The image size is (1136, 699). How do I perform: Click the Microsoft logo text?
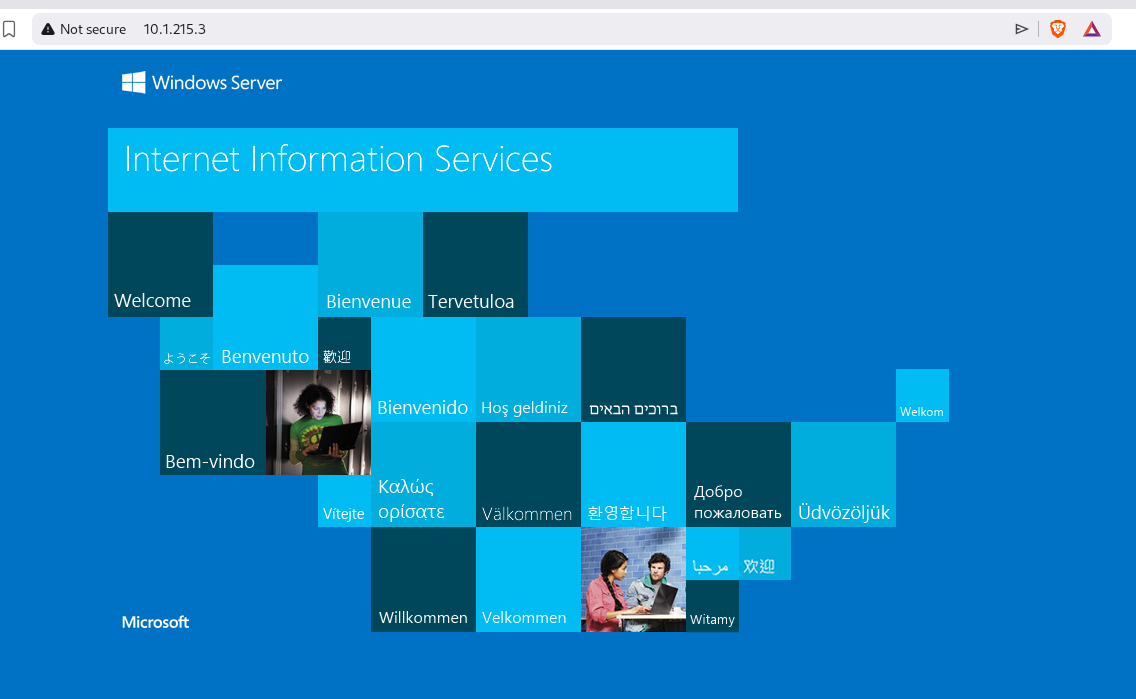155,622
